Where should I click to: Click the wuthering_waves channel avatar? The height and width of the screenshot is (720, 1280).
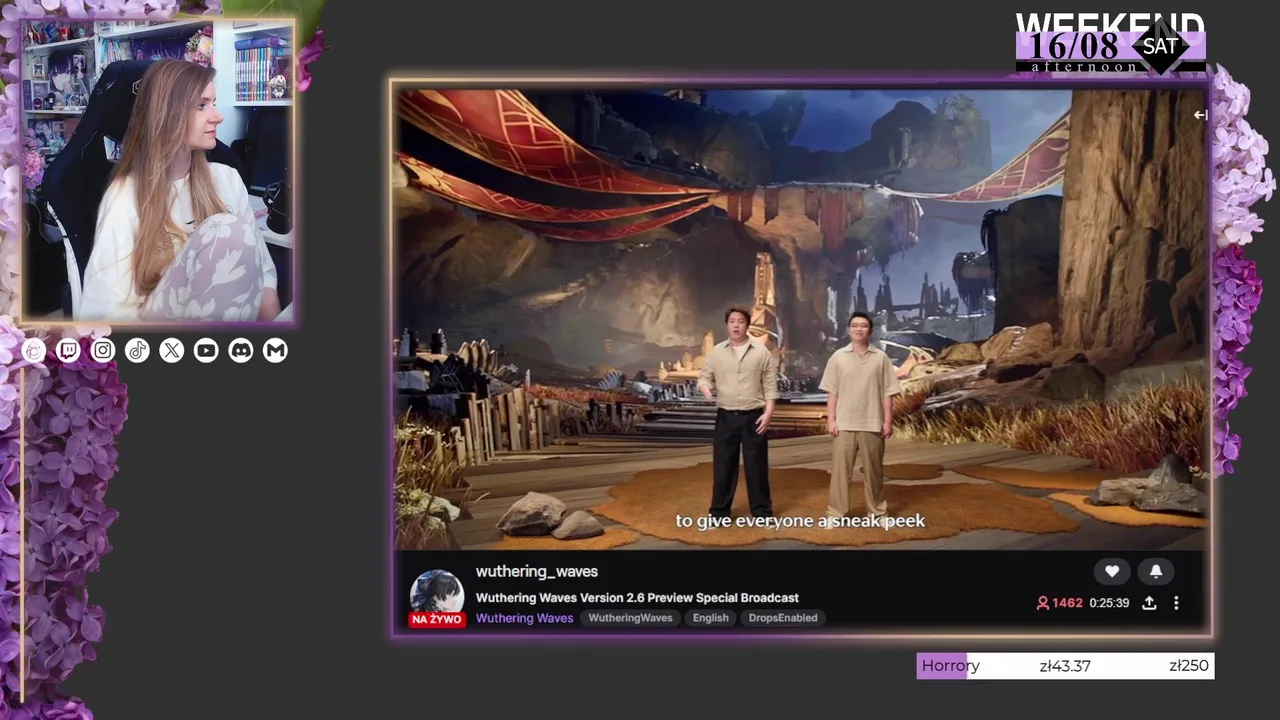tap(437, 594)
